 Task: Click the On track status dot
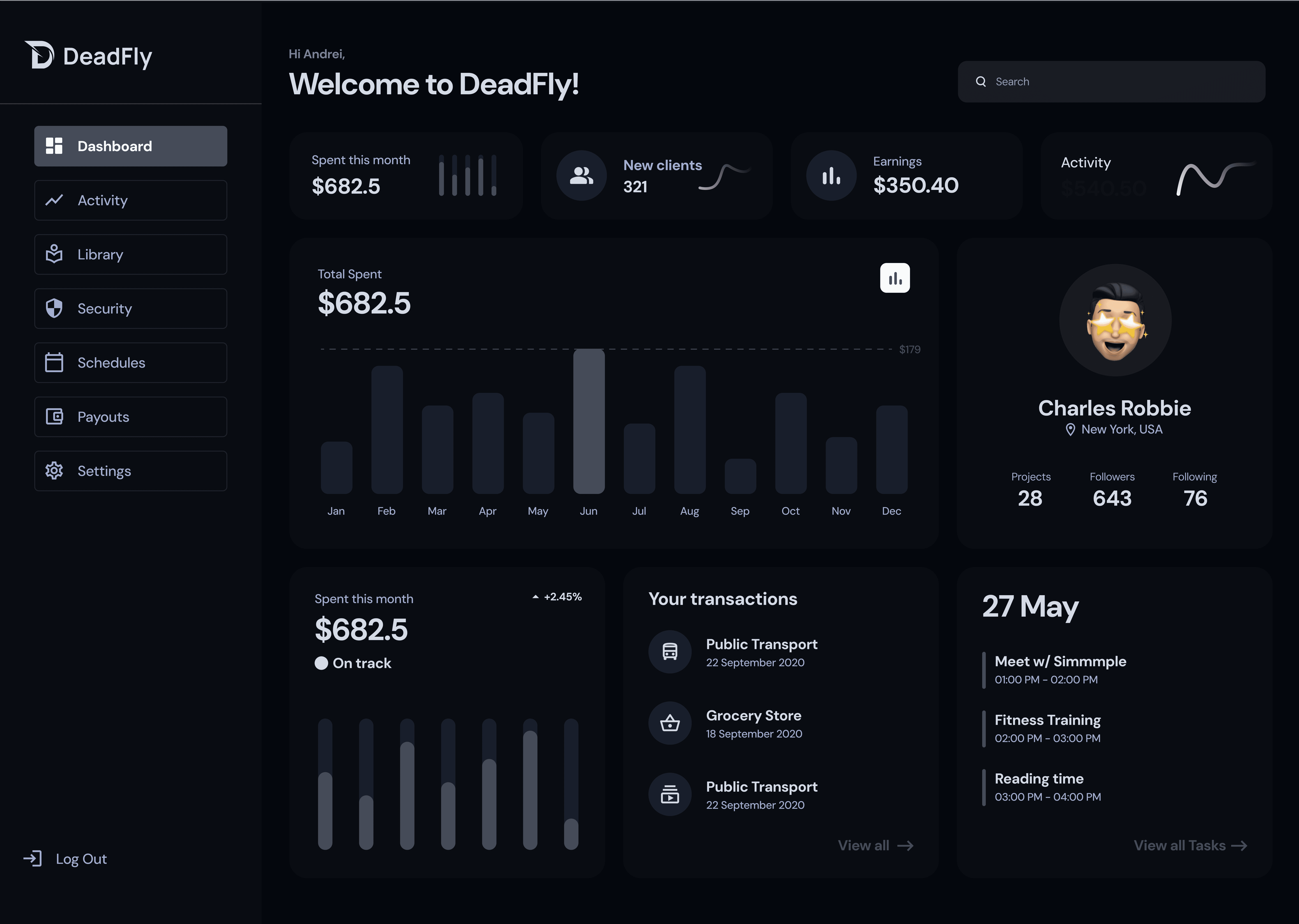click(321, 663)
